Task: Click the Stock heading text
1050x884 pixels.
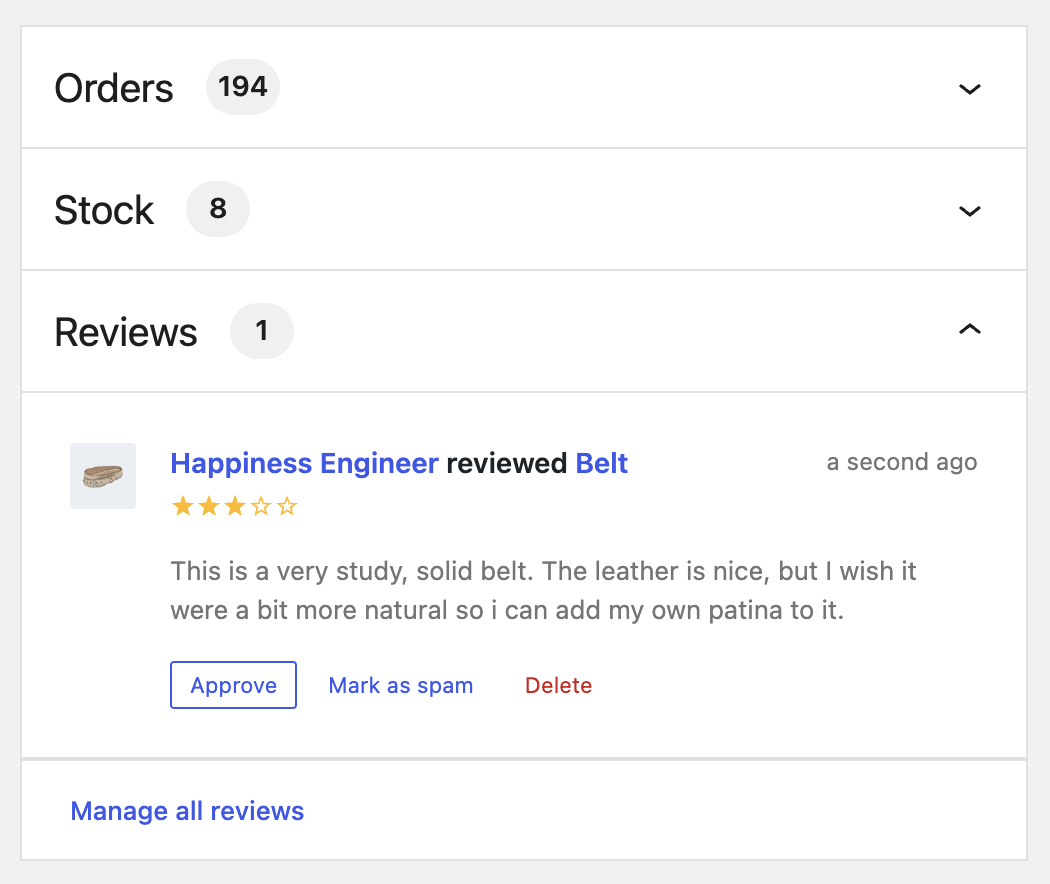Action: [x=104, y=210]
